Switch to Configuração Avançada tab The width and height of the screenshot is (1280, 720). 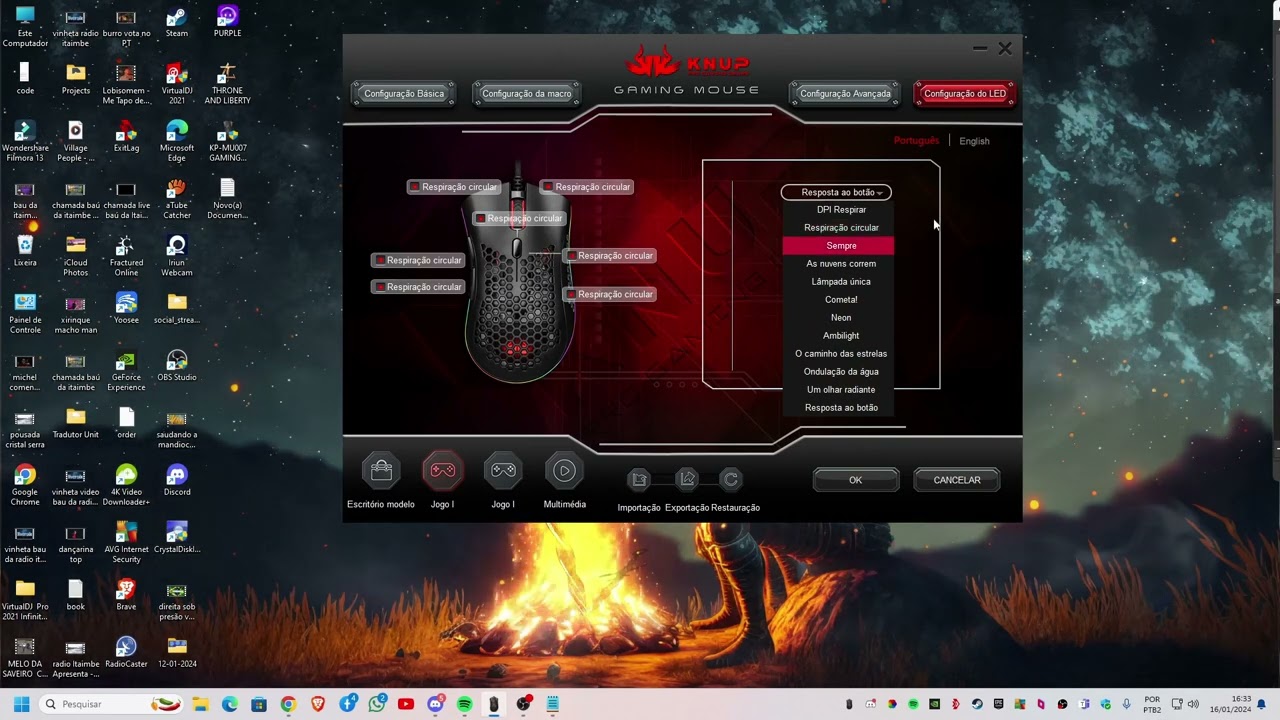coord(845,94)
